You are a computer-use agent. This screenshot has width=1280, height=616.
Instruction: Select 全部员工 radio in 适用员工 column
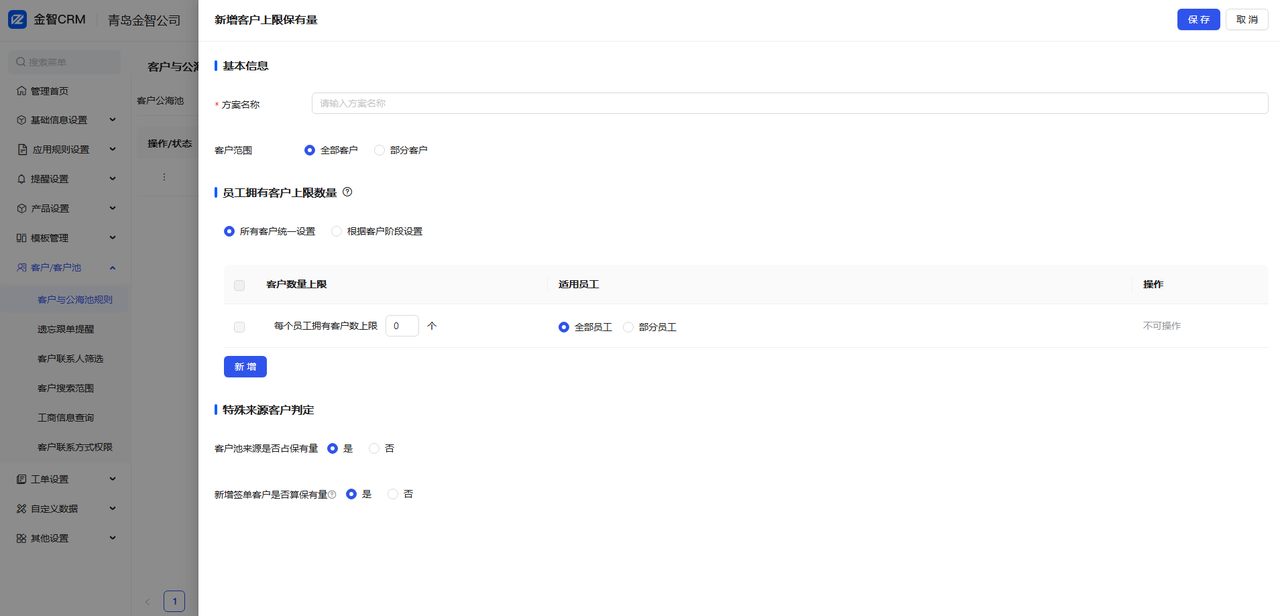(564, 327)
